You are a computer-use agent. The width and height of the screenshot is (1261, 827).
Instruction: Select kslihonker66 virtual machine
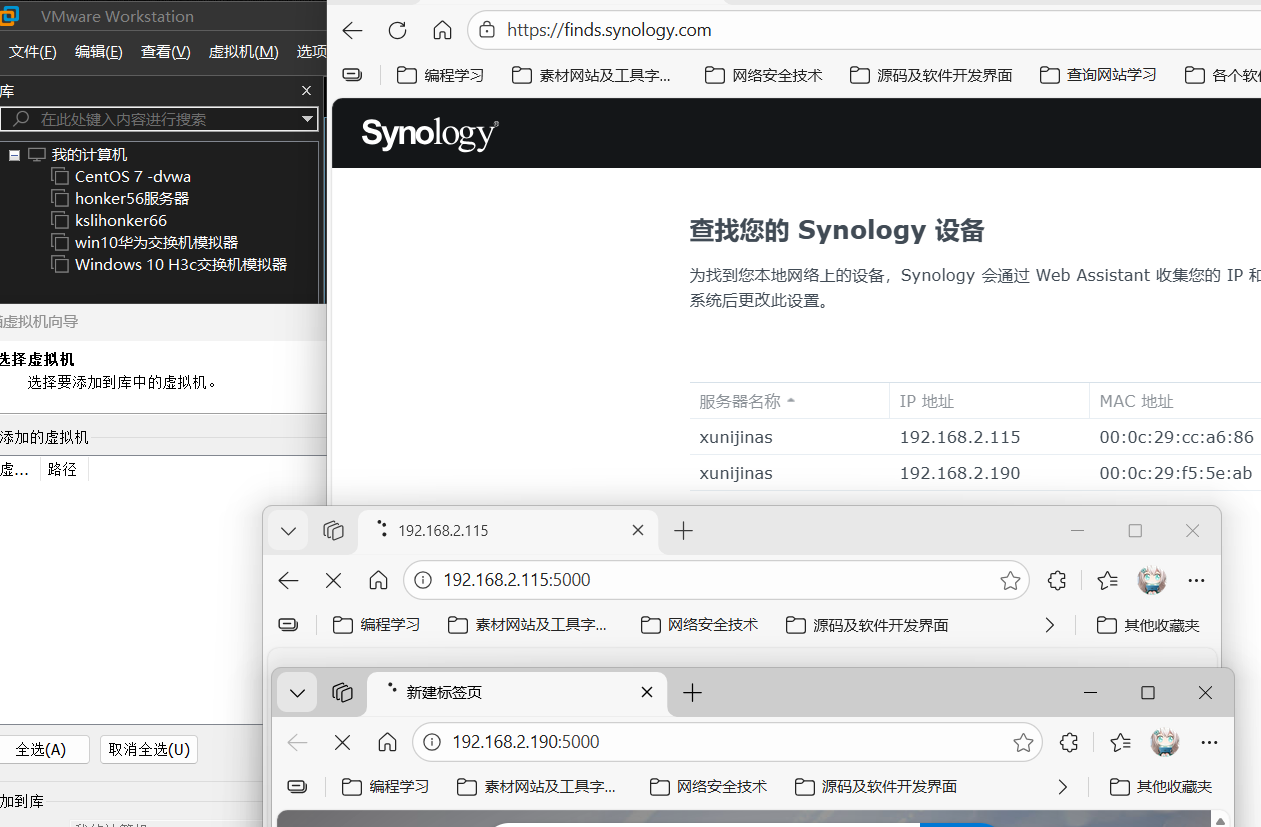pyautogui.click(x=121, y=221)
